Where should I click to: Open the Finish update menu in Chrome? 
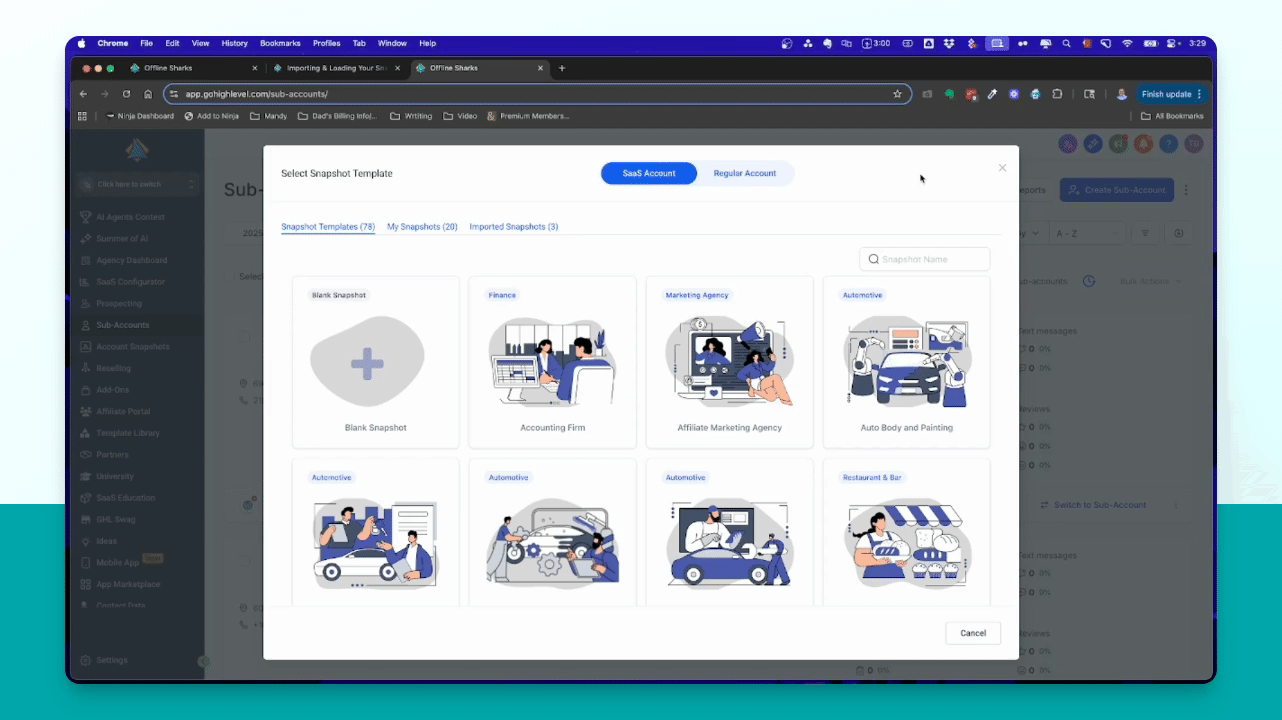1171,94
